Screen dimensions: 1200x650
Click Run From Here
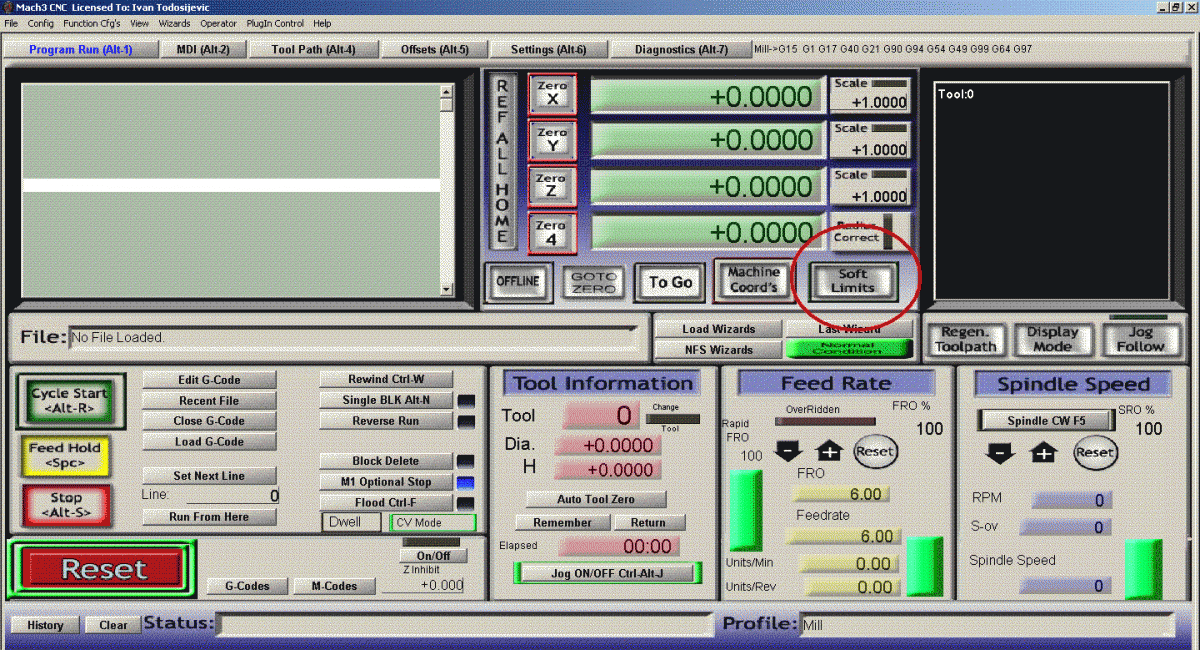[210, 517]
